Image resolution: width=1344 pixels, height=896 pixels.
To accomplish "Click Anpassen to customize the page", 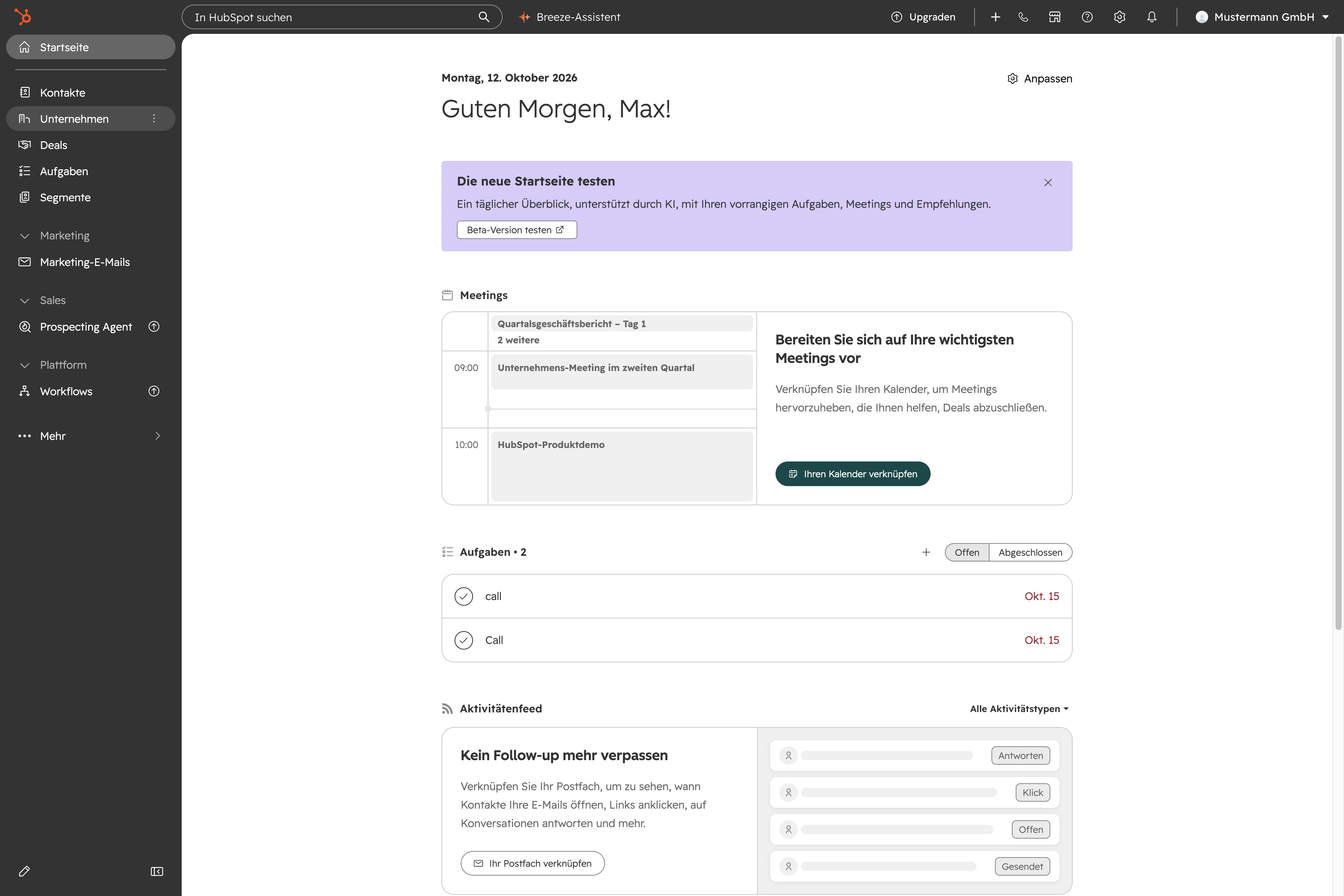I will pos(1040,78).
